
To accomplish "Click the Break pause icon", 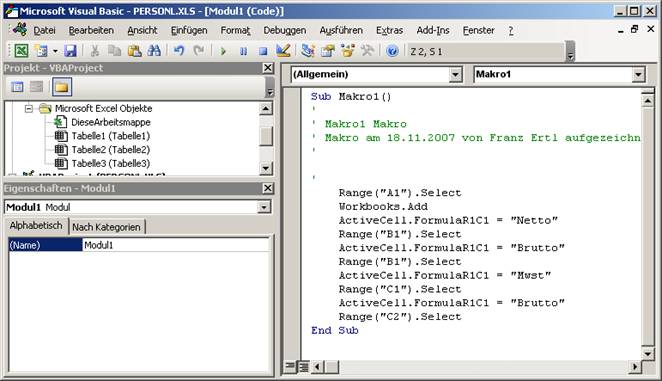I will point(243,51).
